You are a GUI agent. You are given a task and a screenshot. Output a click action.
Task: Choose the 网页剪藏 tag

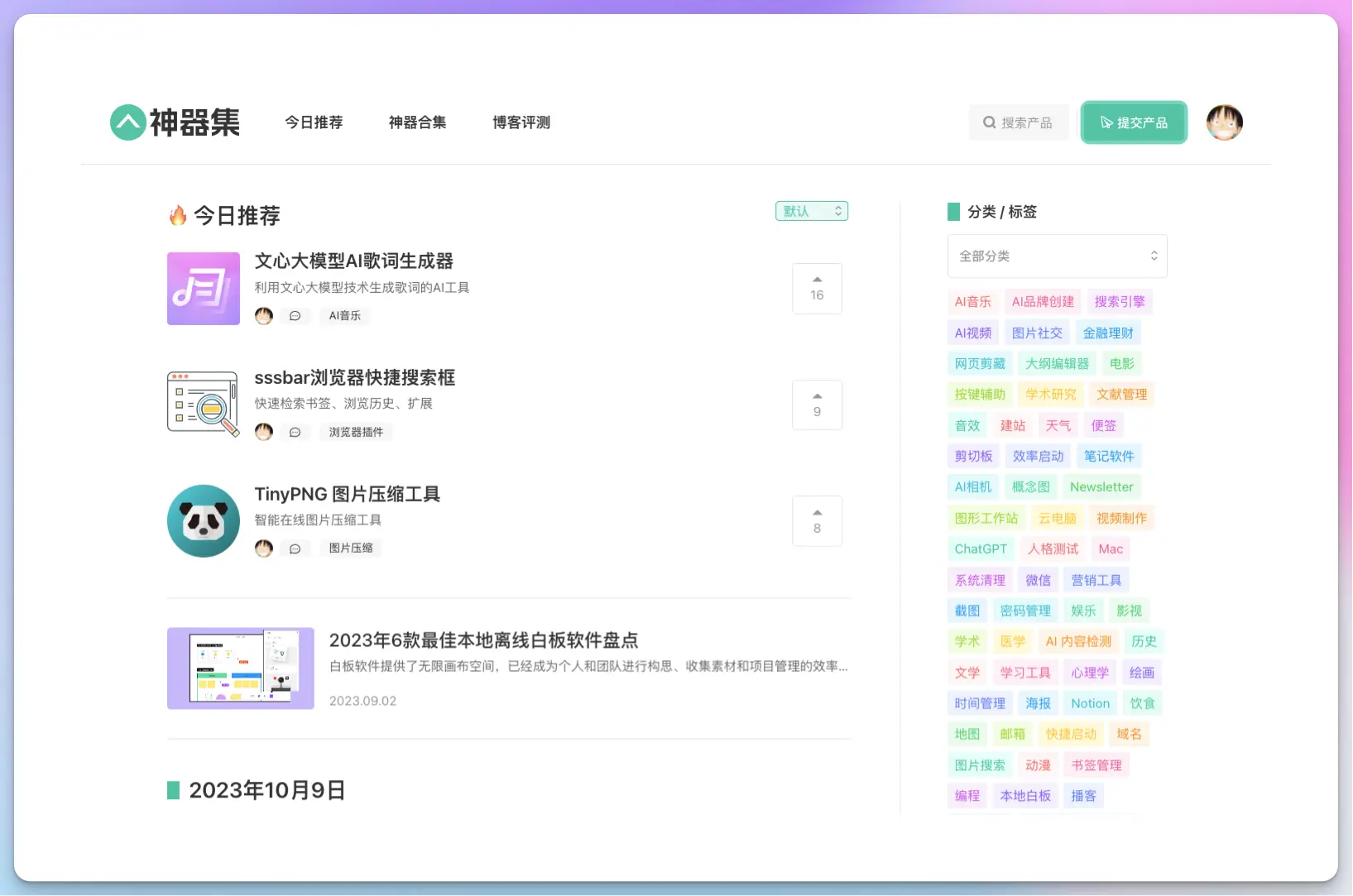[x=980, y=364]
